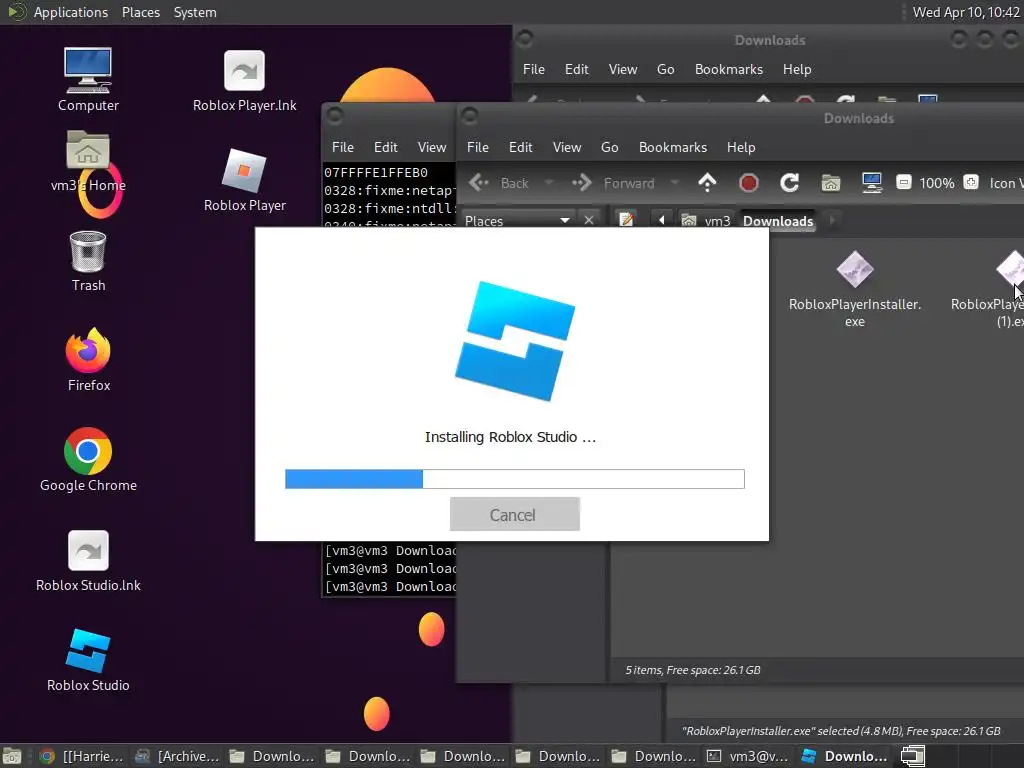This screenshot has width=1024, height=768.
Task: Select the Roblox Player.lnk shortcut
Action: [244, 81]
